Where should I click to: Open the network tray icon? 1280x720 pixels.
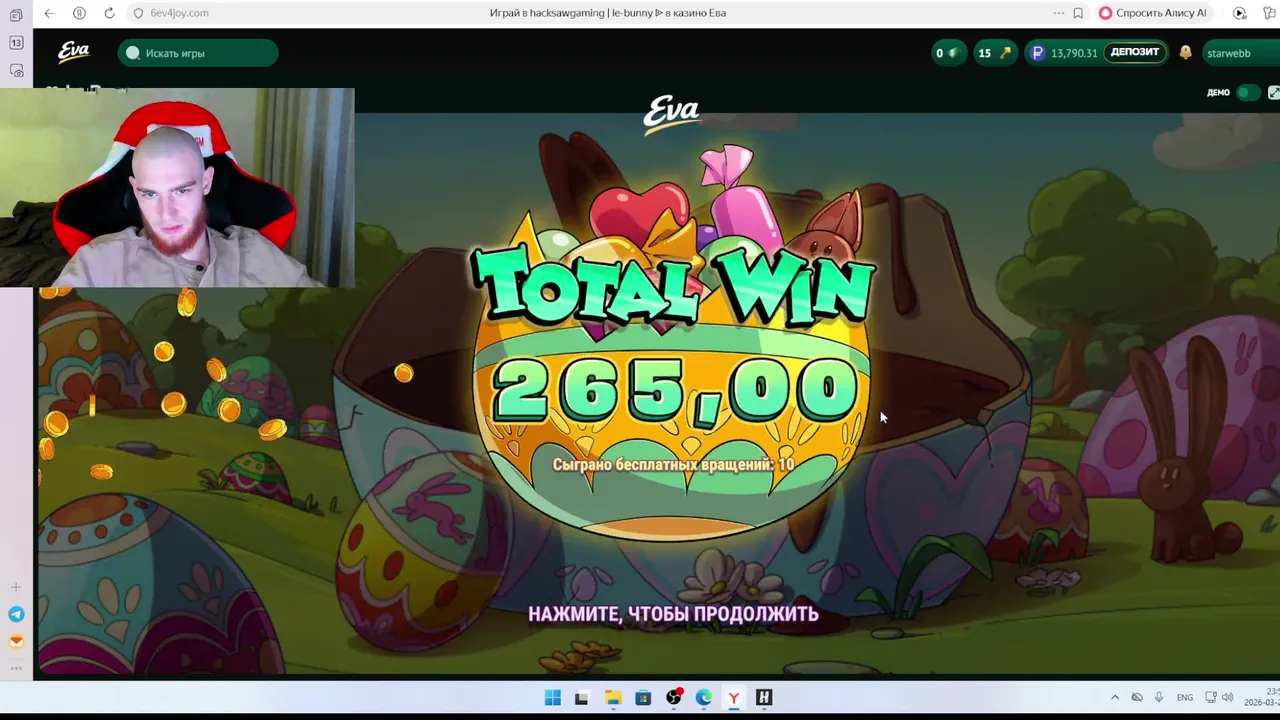tap(1211, 697)
